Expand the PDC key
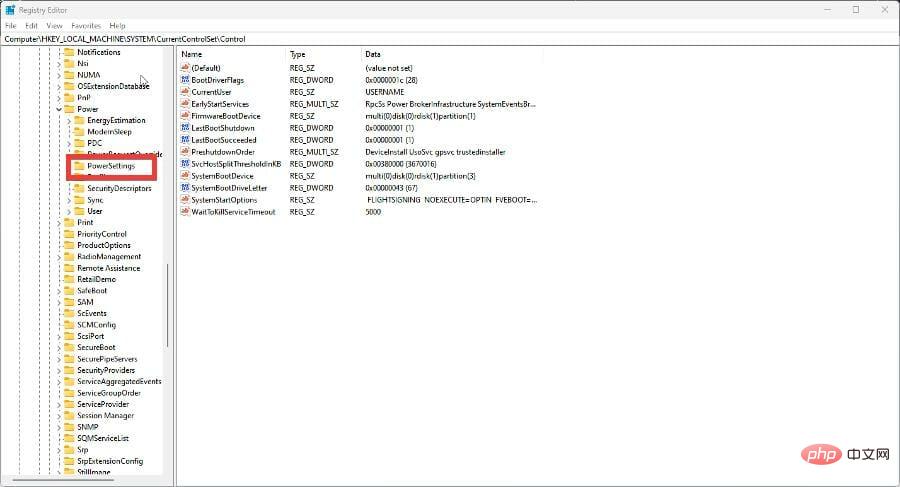Image resolution: width=900 pixels, height=487 pixels. point(69,143)
